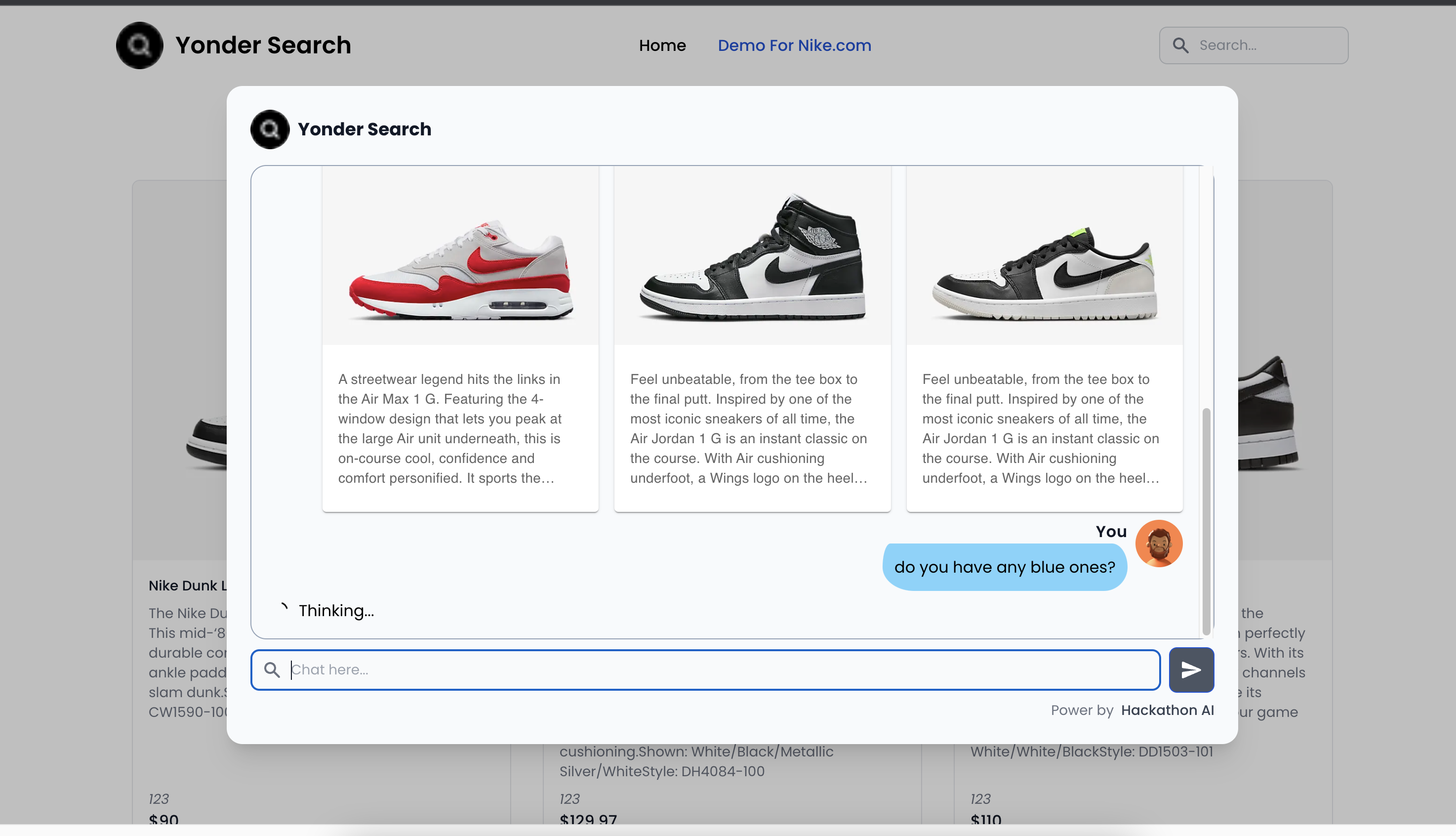The height and width of the screenshot is (836, 1456).
Task: Click the send arrow button
Action: coord(1191,669)
